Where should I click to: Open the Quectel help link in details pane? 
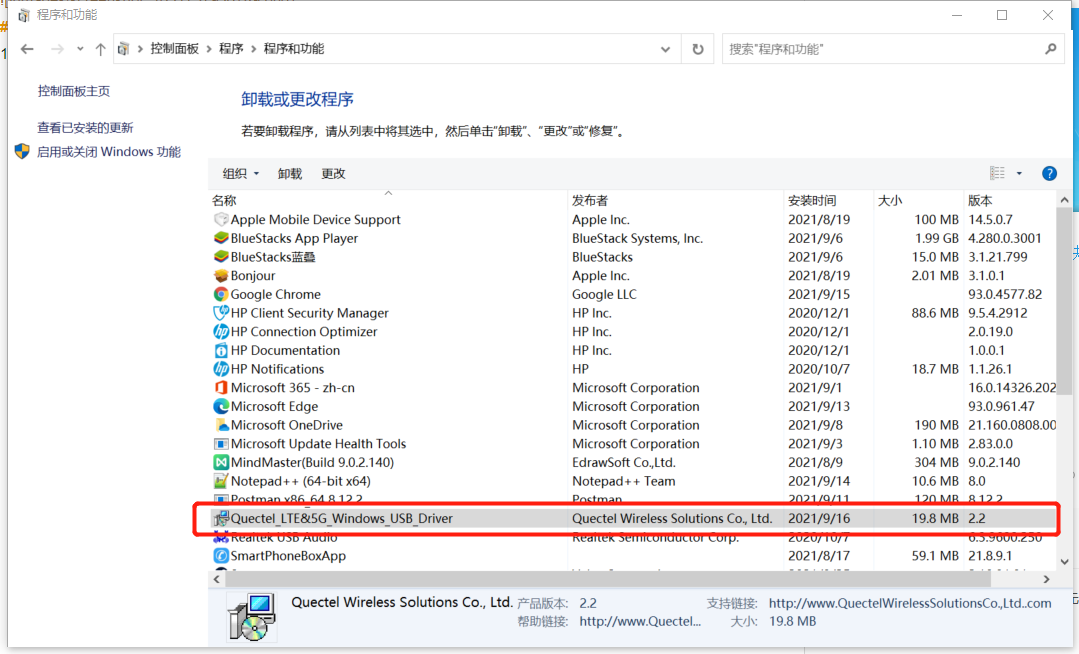point(640,621)
